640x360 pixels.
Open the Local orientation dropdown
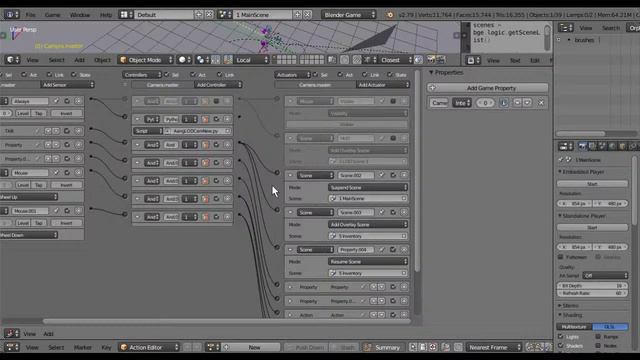tap(251, 60)
